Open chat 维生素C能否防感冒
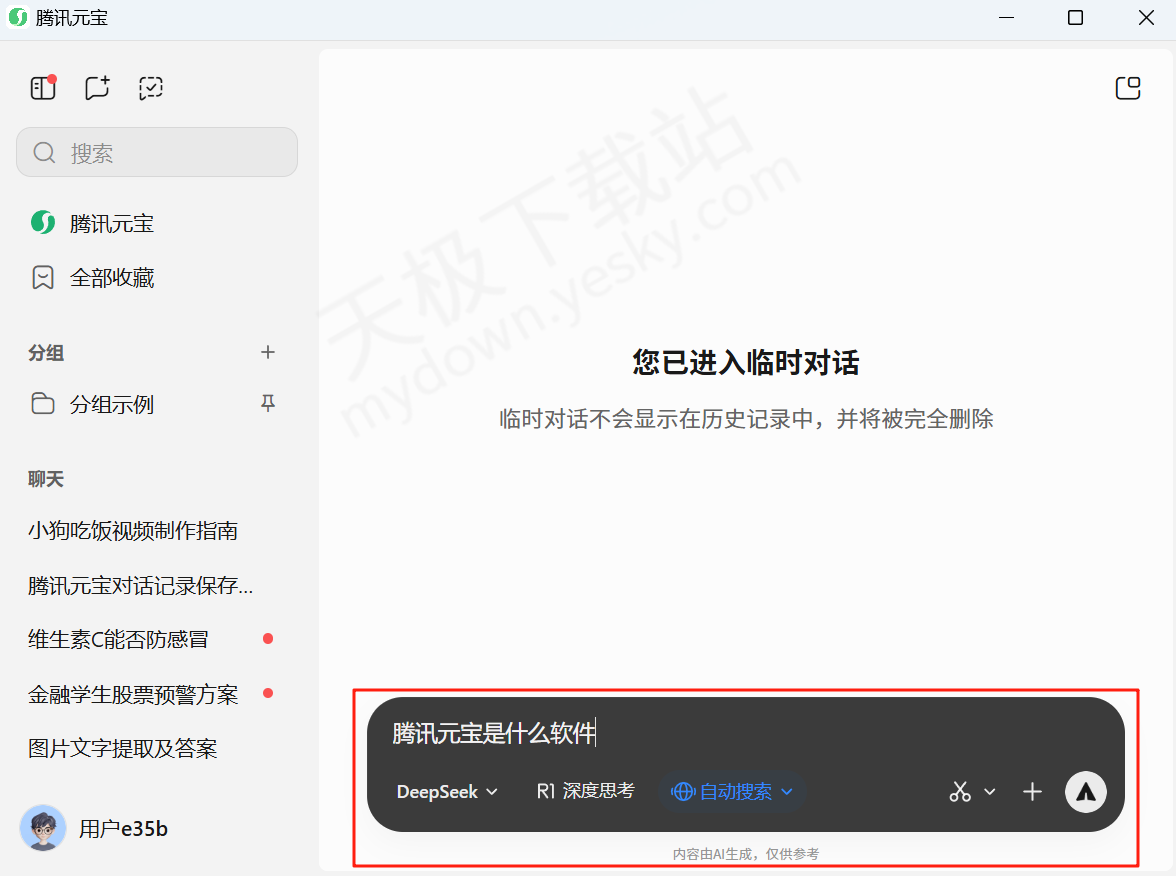Screen dimensions: 1176x876 point(119,639)
